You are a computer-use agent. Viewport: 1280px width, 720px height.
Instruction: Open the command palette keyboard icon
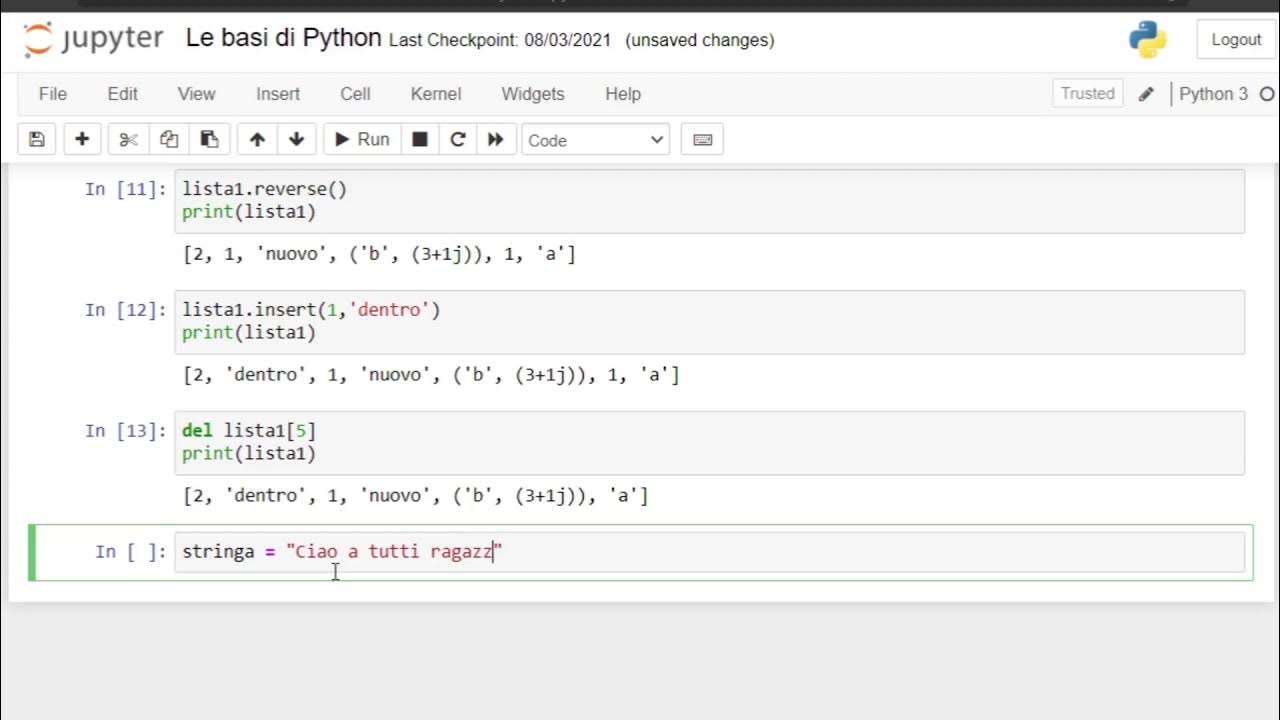[x=702, y=140]
